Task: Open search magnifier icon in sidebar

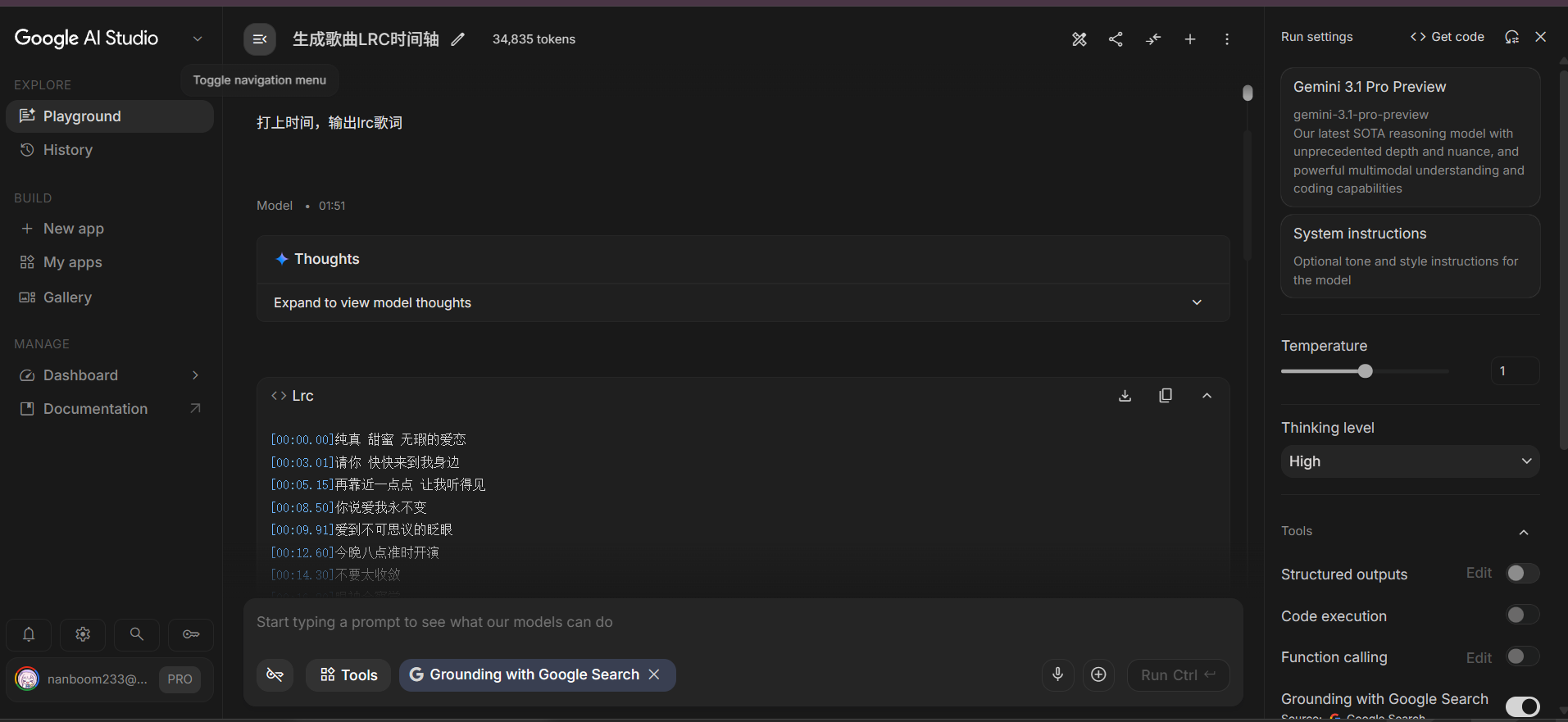Action: tap(137, 634)
